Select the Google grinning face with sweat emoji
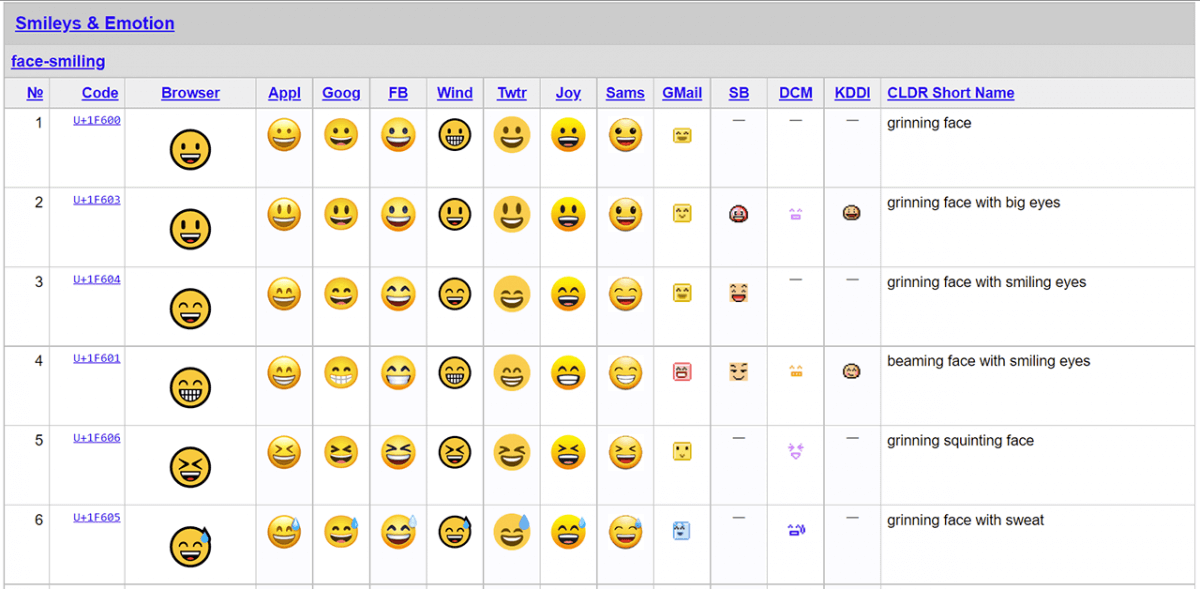1200x589 pixels. point(341,531)
